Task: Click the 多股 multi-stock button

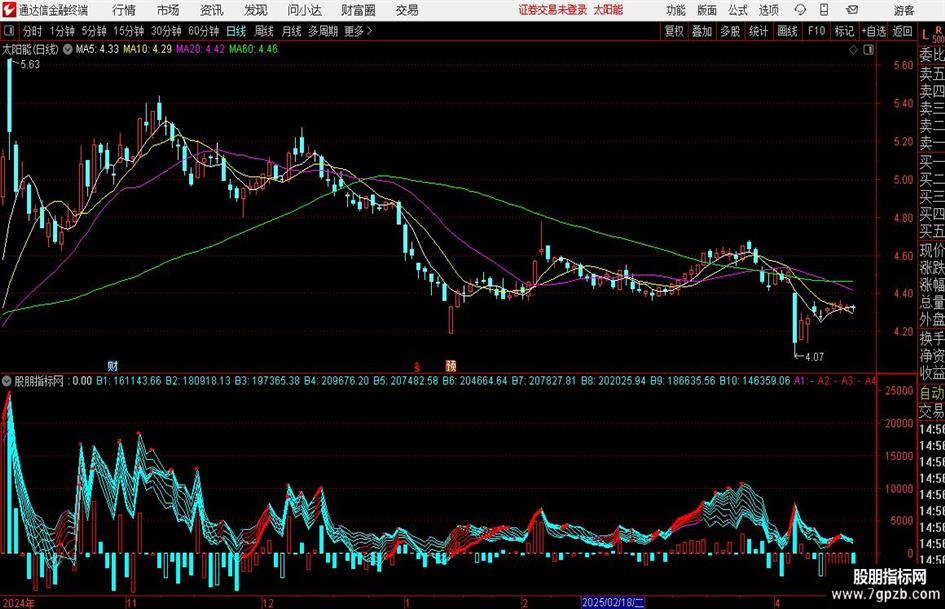Action: tap(730, 31)
